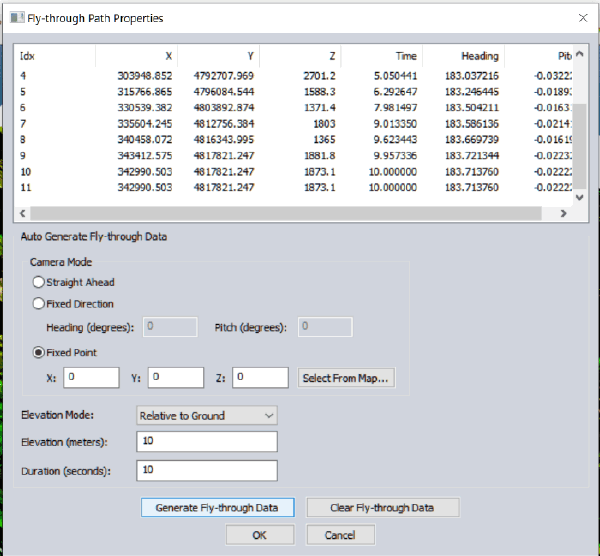Click Select From Map button
The width and height of the screenshot is (600, 556).
(x=346, y=378)
